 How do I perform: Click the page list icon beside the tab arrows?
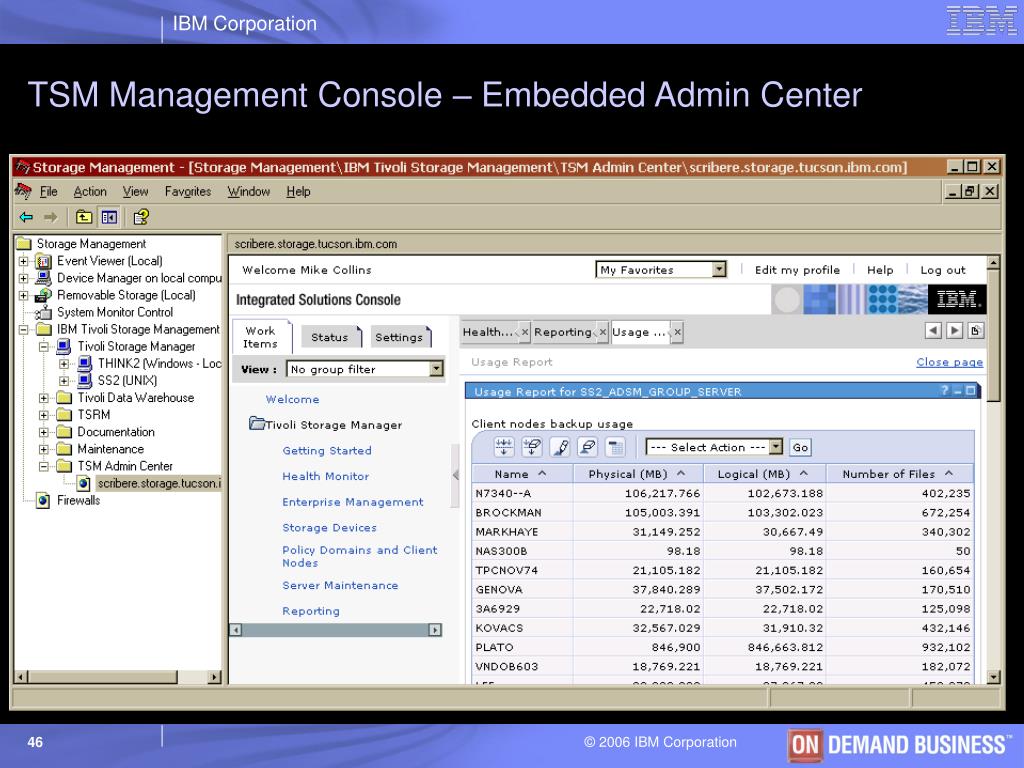point(976,330)
